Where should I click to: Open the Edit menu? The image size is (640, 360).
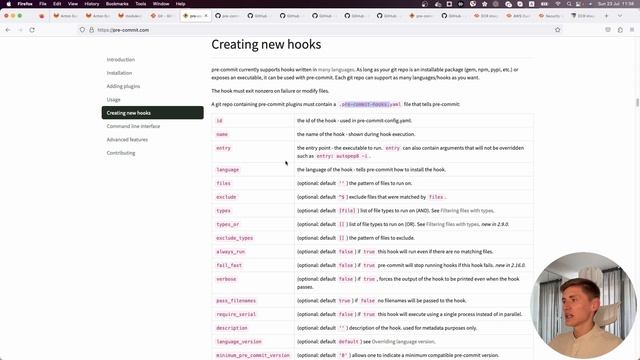click(x=57, y=4)
